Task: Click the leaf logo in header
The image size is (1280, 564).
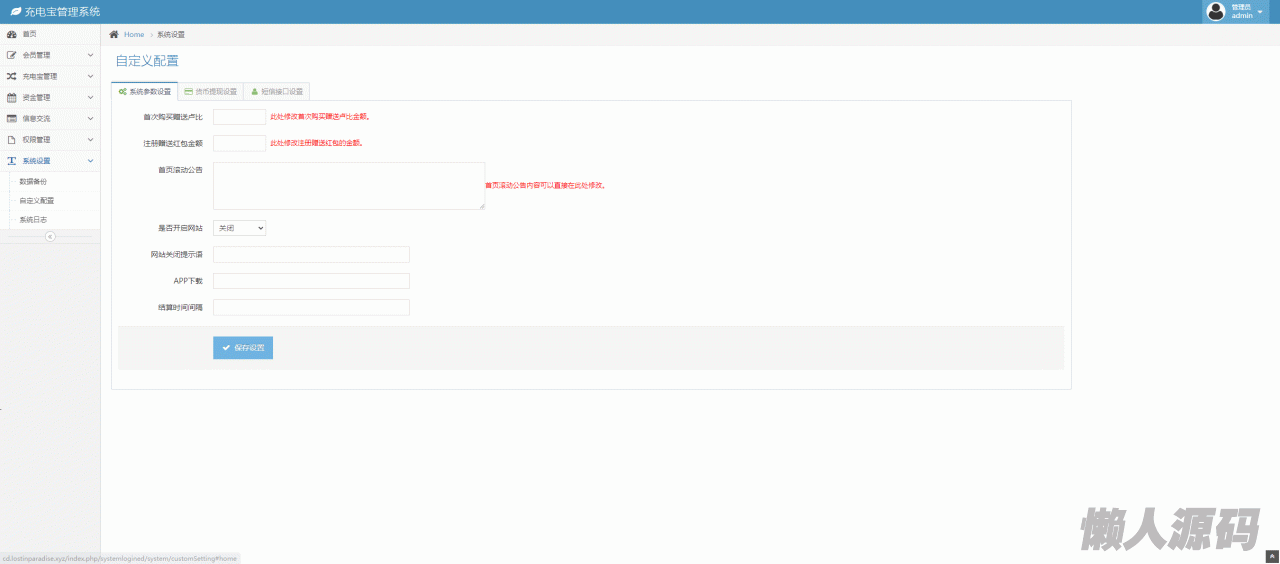Action: pyautogui.click(x=15, y=11)
